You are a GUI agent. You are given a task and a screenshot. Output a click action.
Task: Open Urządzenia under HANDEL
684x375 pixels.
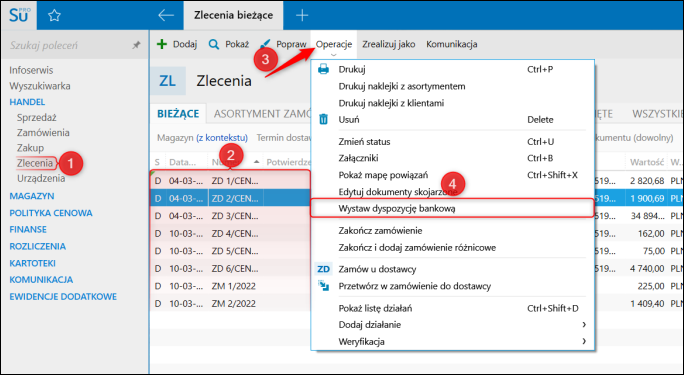(x=41, y=178)
